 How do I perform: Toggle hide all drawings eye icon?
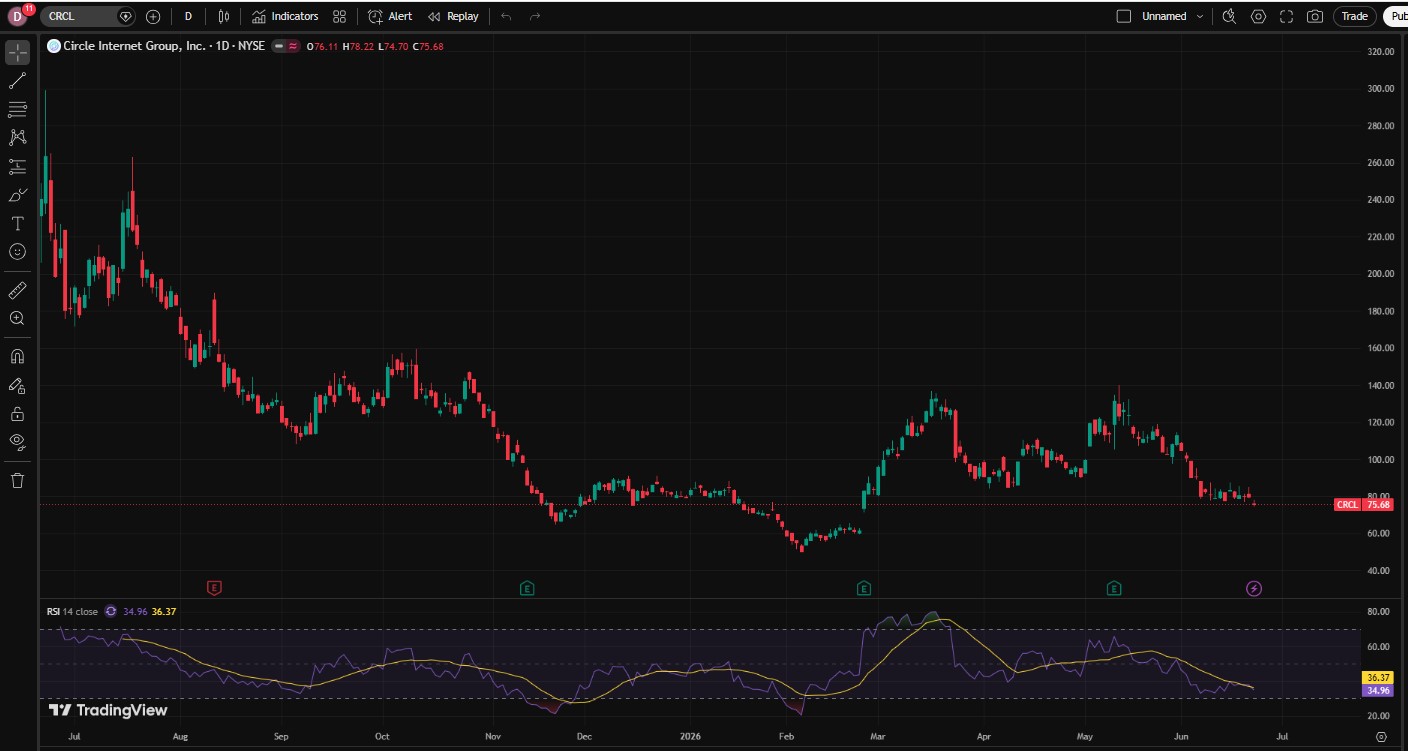tap(18, 441)
